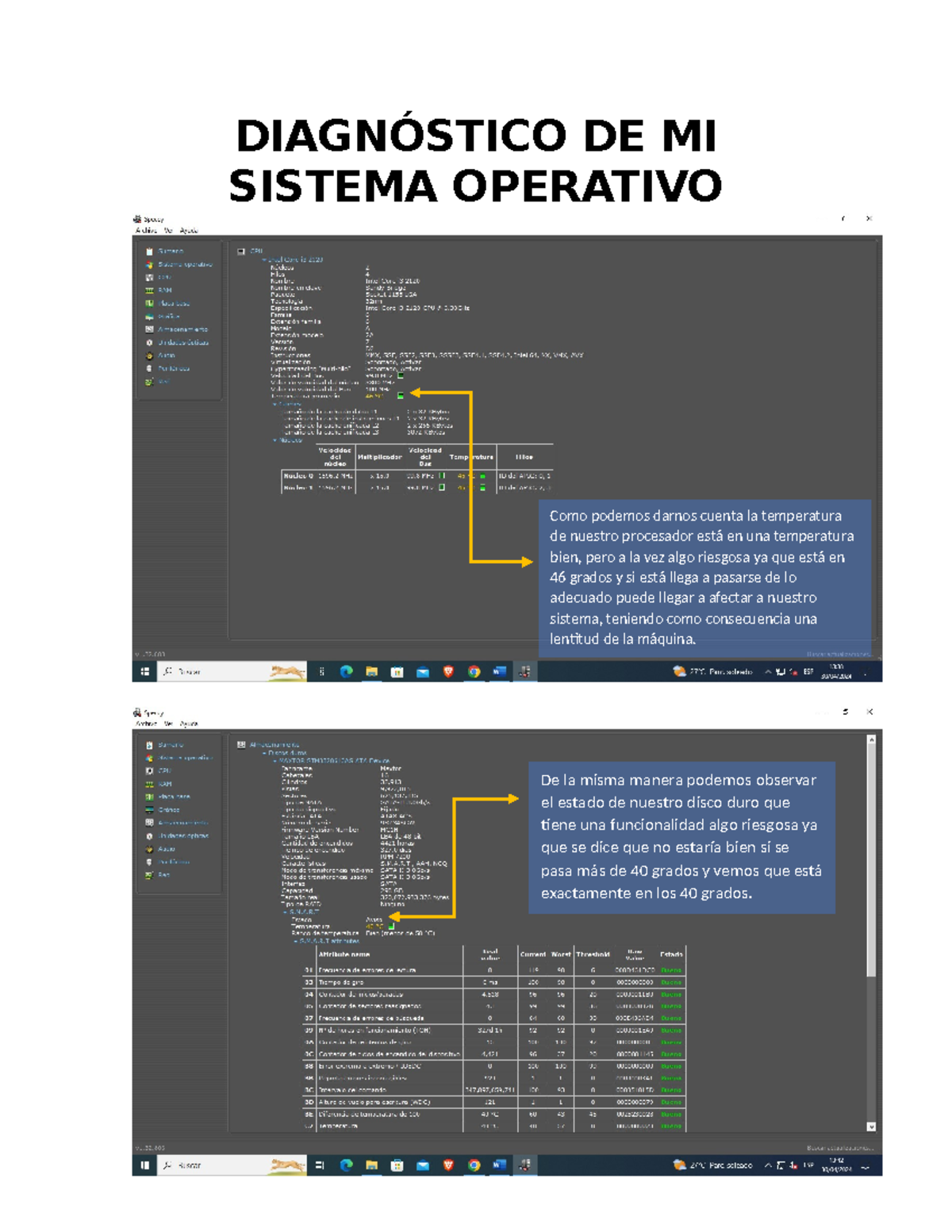Select the Sumario entry
This screenshot has width=952, height=1232.
tap(171, 251)
